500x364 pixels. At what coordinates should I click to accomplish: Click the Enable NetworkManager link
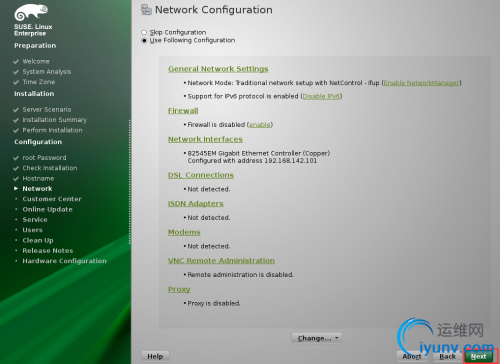pyautogui.click(x=421, y=83)
